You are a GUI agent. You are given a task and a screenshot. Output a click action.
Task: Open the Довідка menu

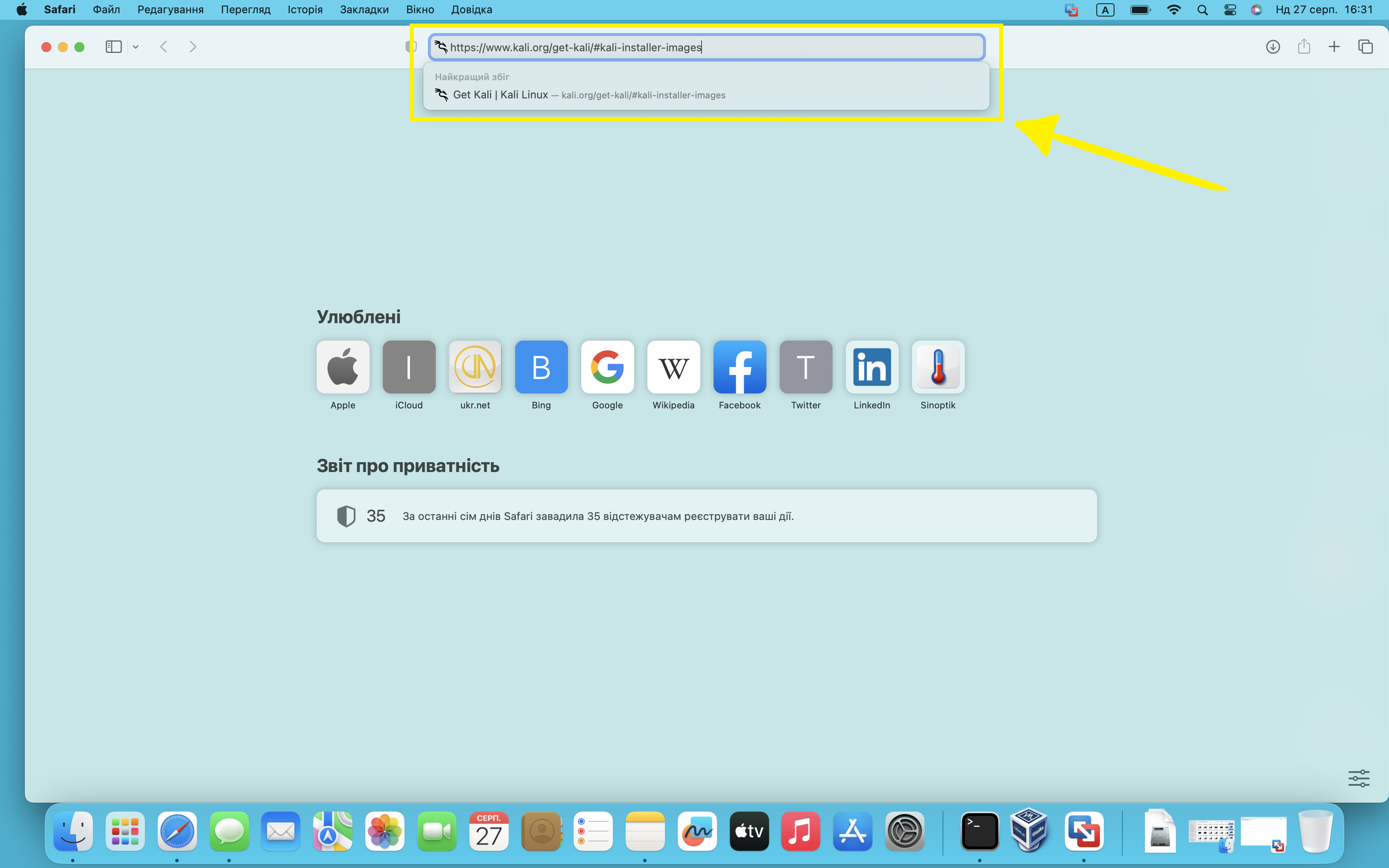(x=472, y=10)
